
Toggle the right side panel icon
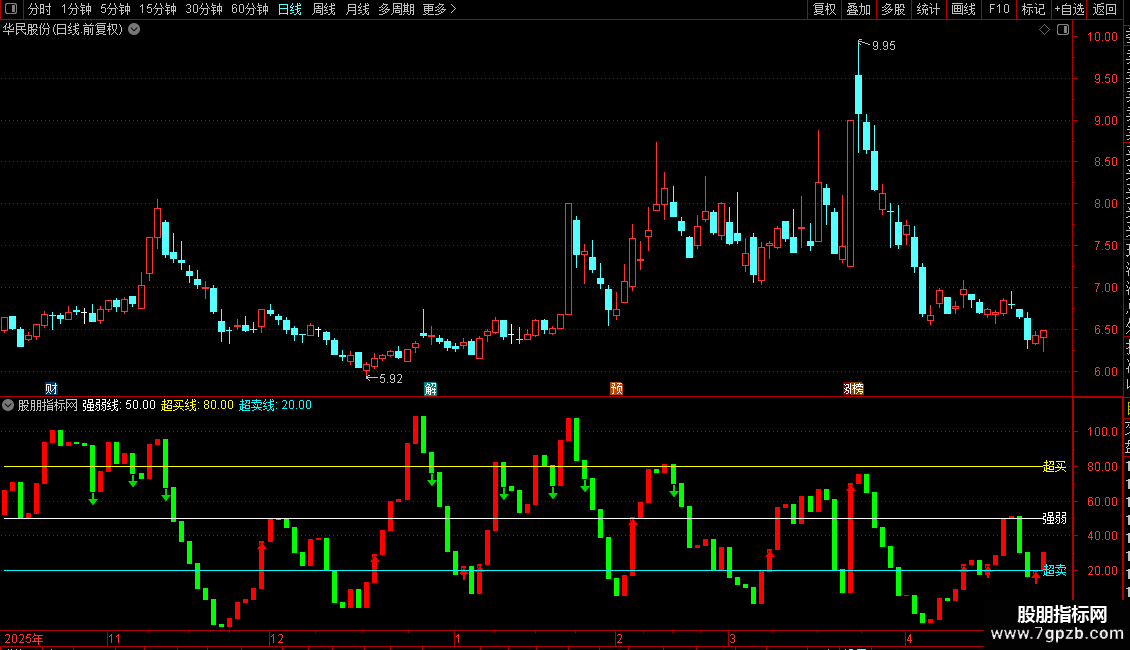point(1063,30)
